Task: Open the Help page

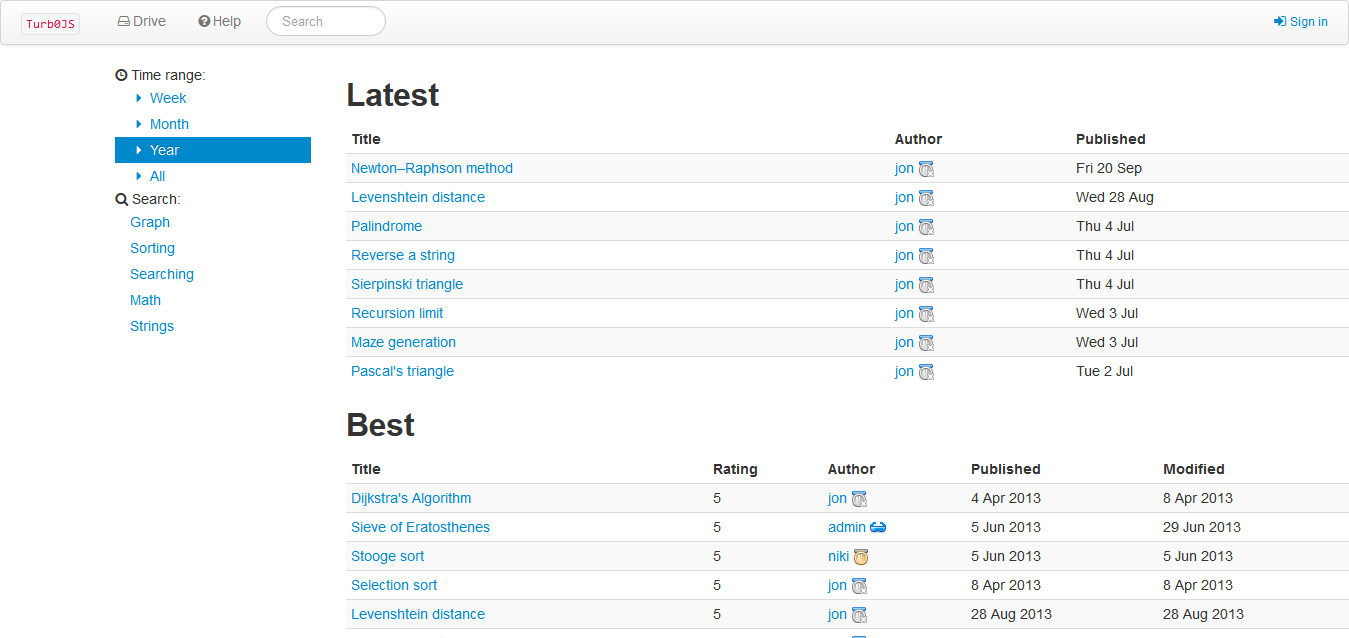Action: coord(220,21)
